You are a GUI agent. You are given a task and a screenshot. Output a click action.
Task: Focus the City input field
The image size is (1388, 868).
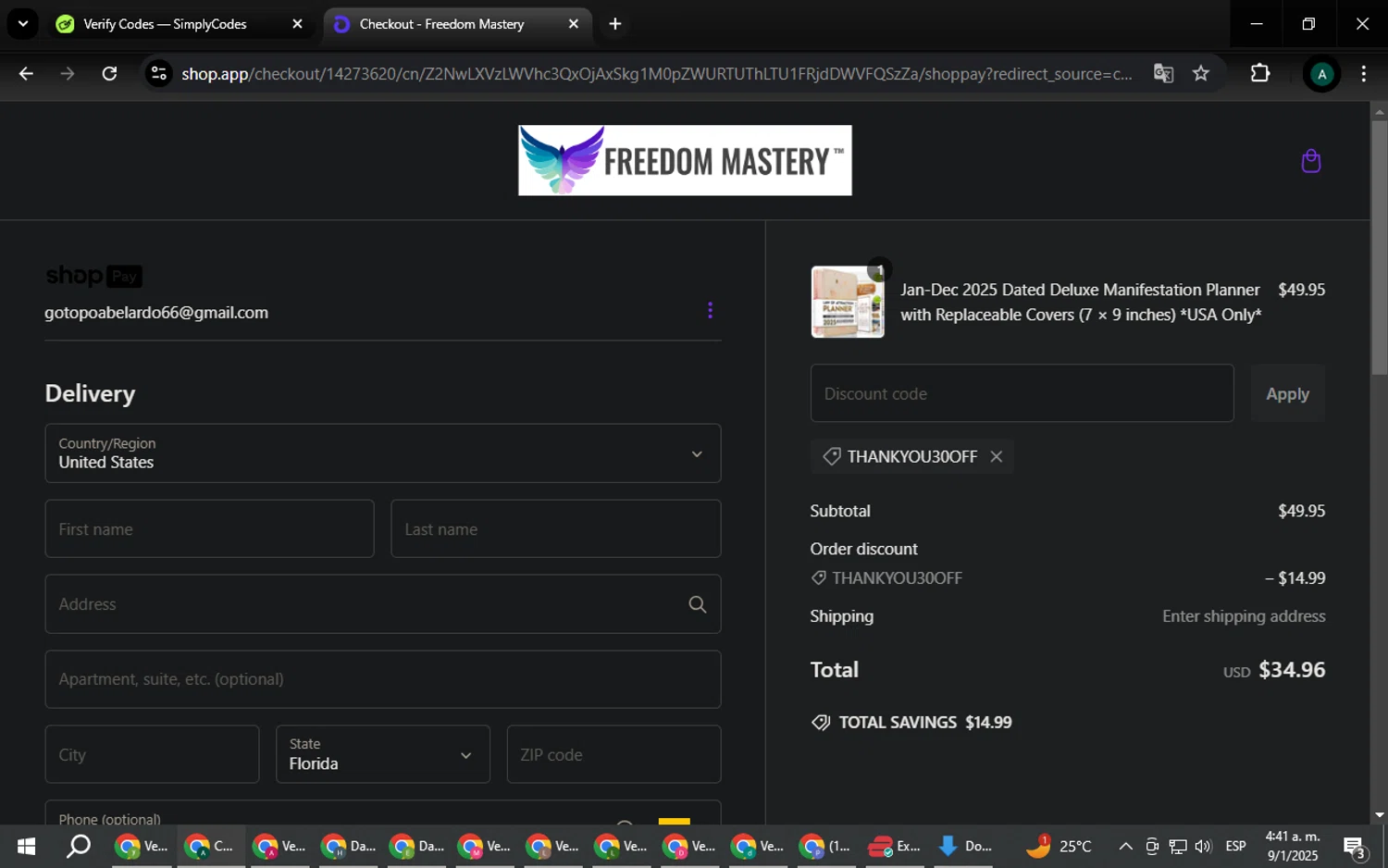pyautogui.click(x=152, y=754)
